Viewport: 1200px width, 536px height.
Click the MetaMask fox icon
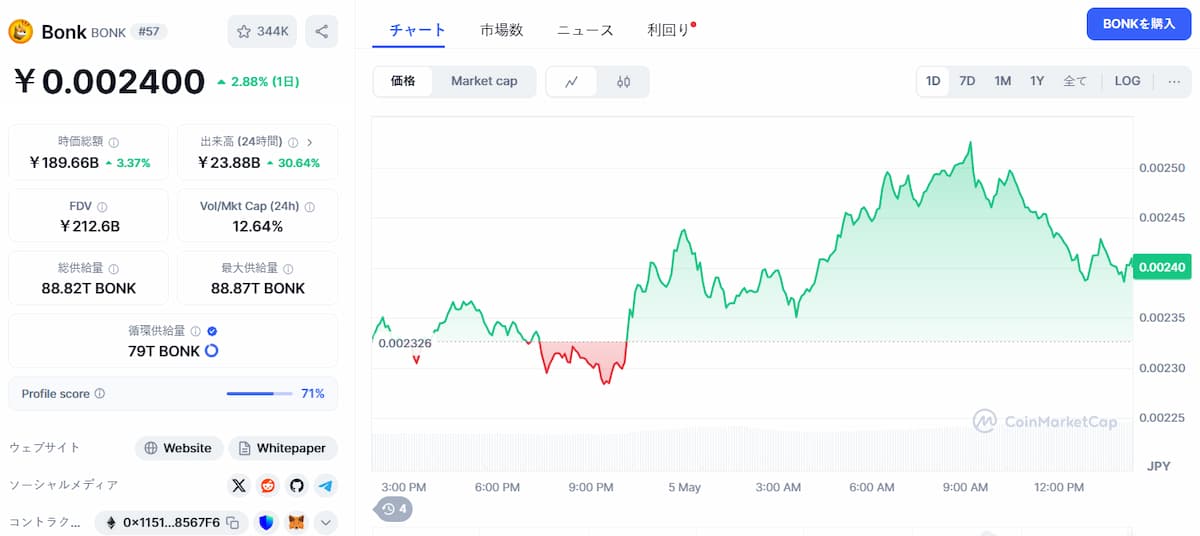coord(296,522)
